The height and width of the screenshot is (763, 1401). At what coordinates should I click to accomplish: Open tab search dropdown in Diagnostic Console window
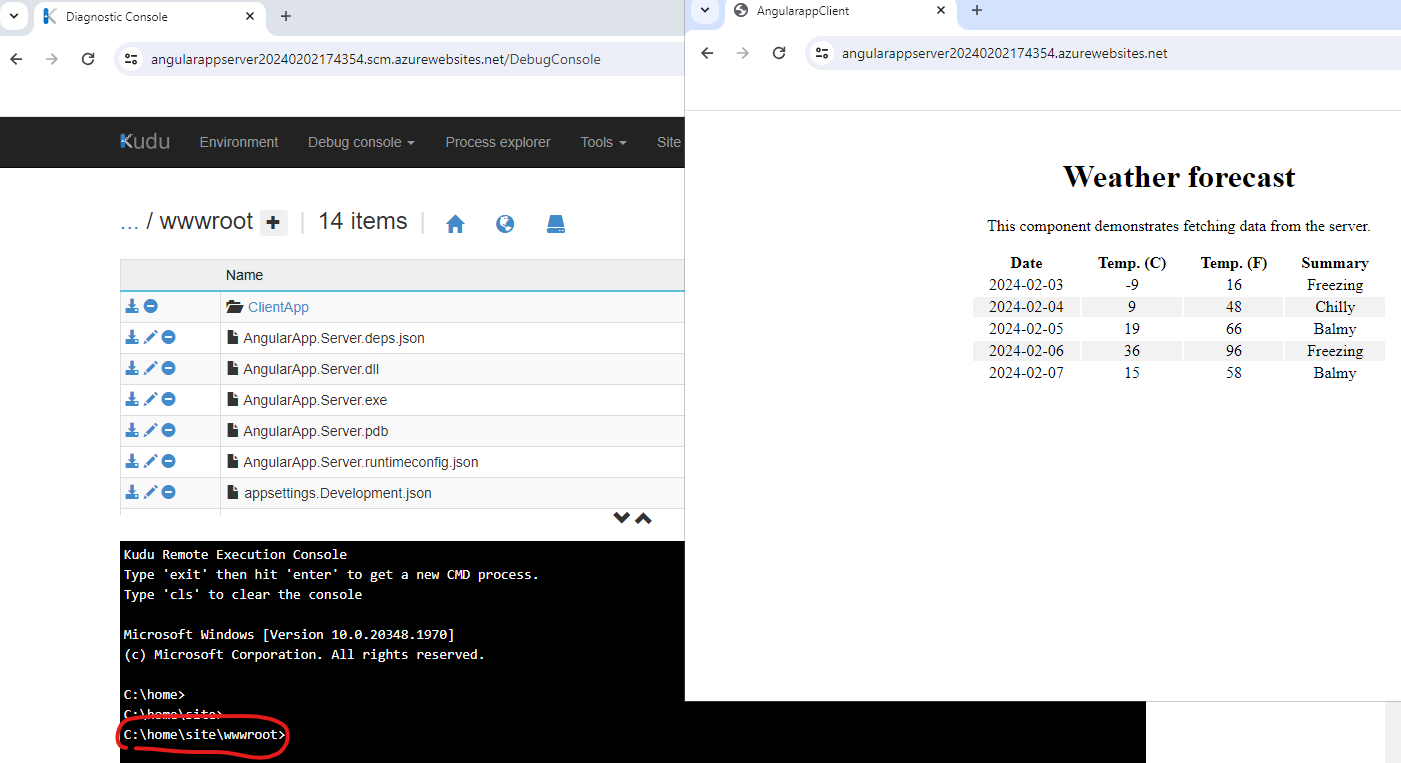(x=13, y=16)
